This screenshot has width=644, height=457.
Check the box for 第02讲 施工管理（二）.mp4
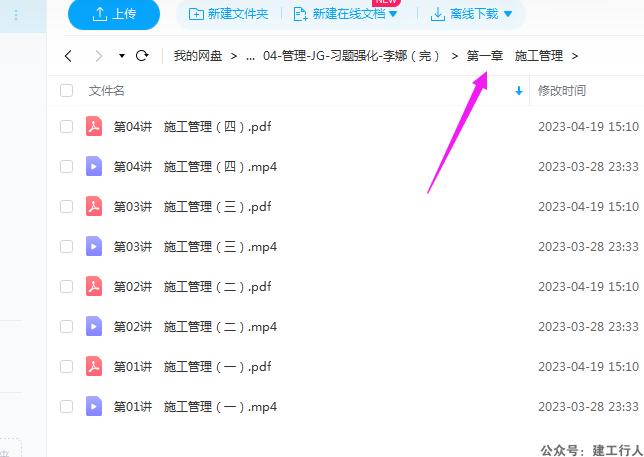(x=67, y=326)
